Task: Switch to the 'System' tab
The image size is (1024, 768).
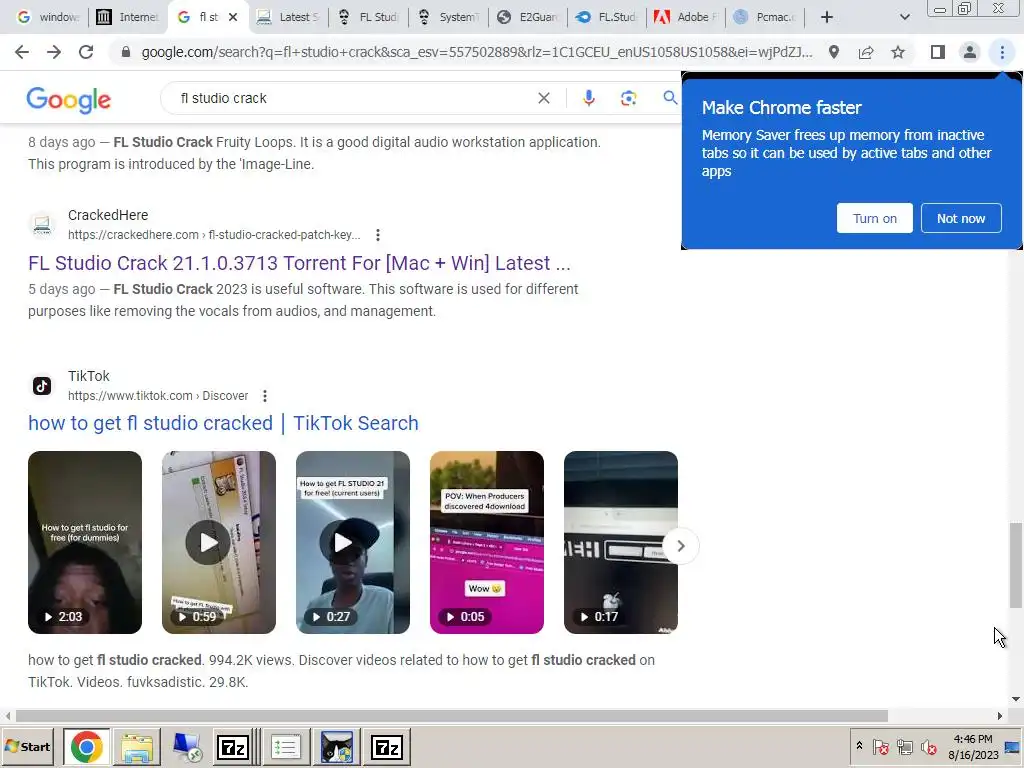Action: [448, 17]
